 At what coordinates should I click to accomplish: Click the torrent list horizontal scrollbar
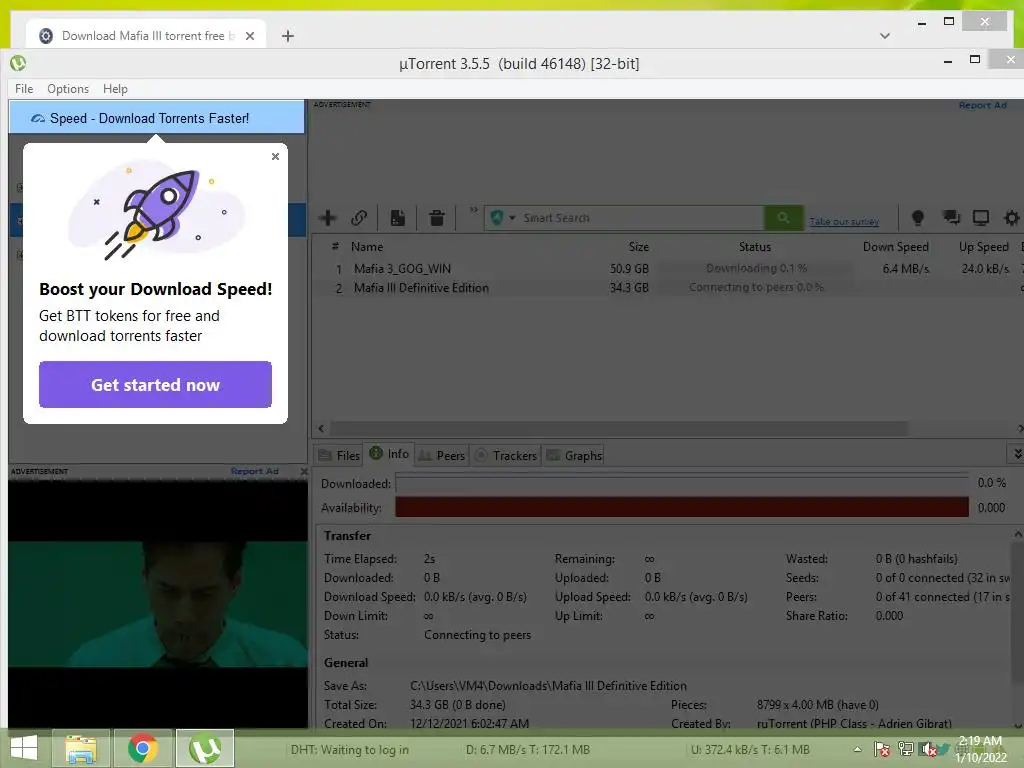click(618, 428)
